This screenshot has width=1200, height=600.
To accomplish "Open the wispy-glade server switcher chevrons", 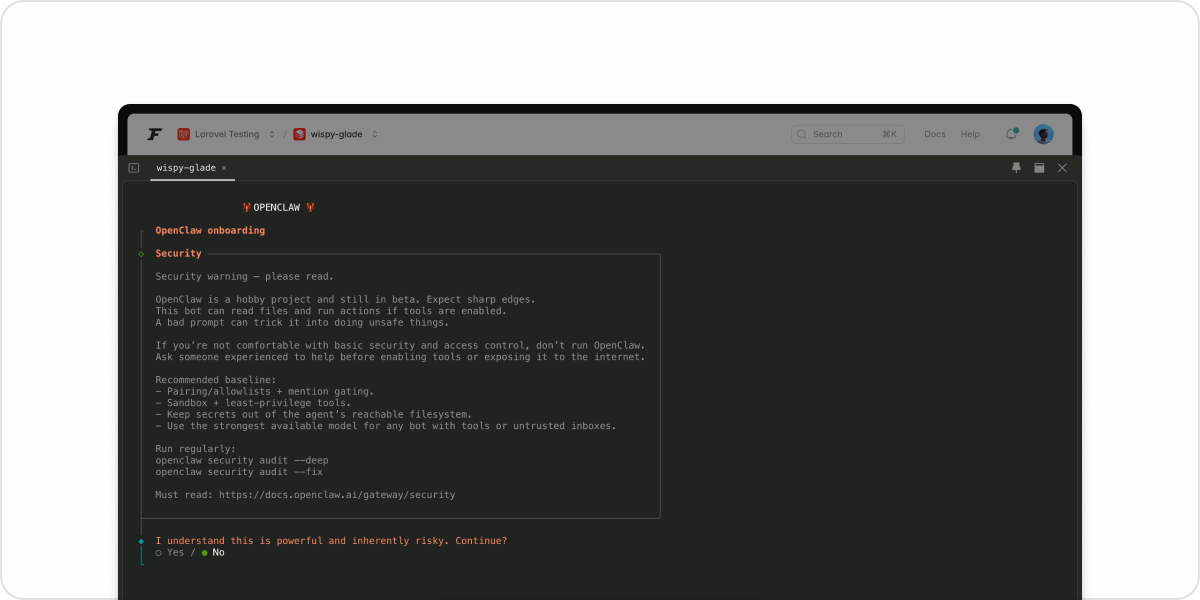I will 375,134.
